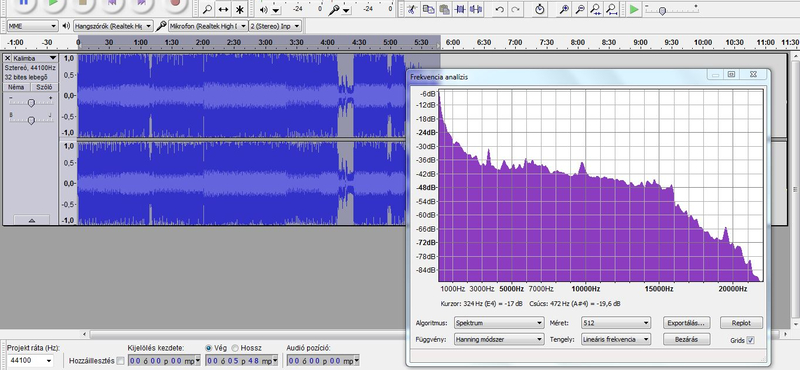
Task: Select the Hossz radio button
Action: tap(235, 348)
